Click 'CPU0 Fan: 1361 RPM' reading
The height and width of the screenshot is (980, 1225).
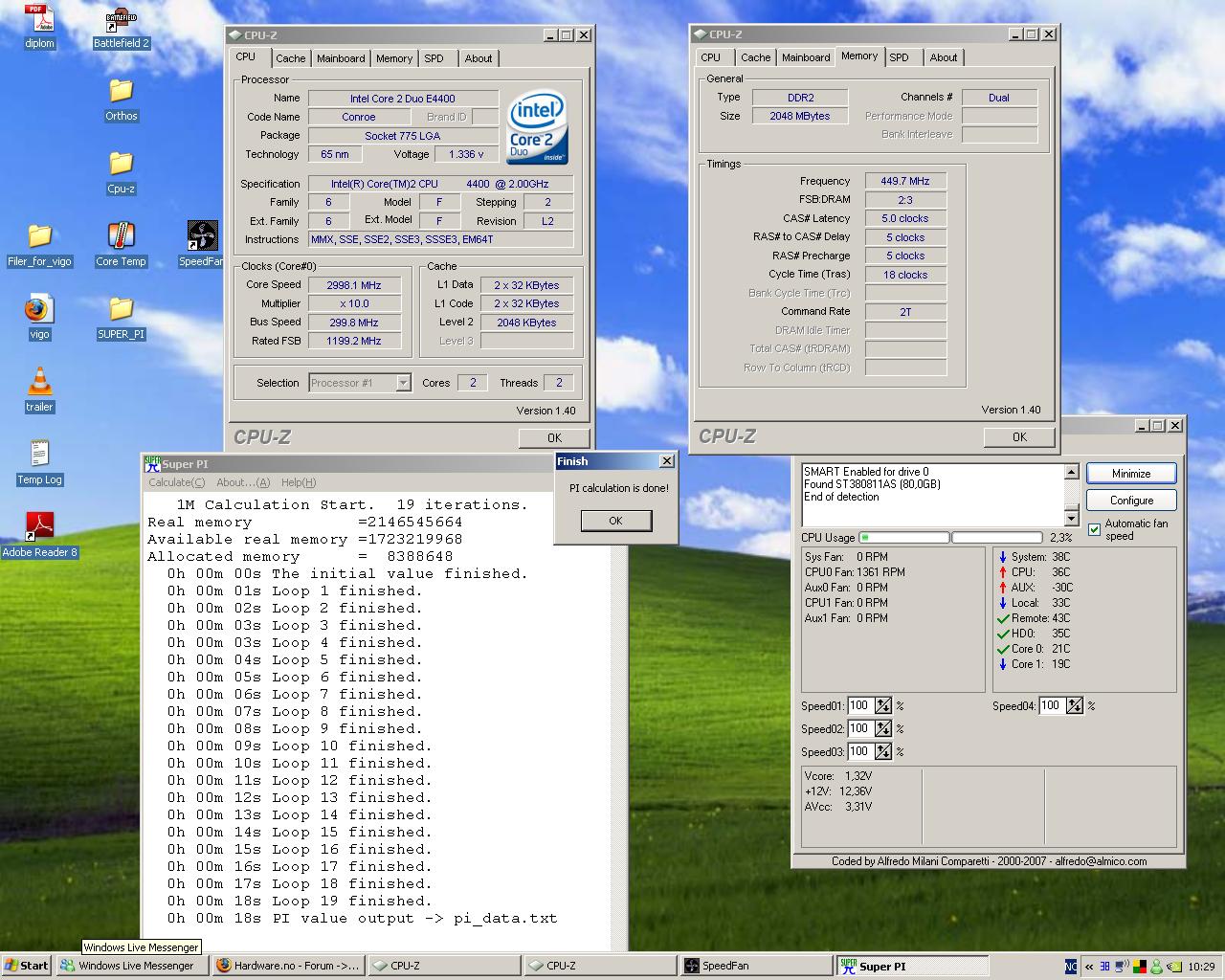click(855, 572)
